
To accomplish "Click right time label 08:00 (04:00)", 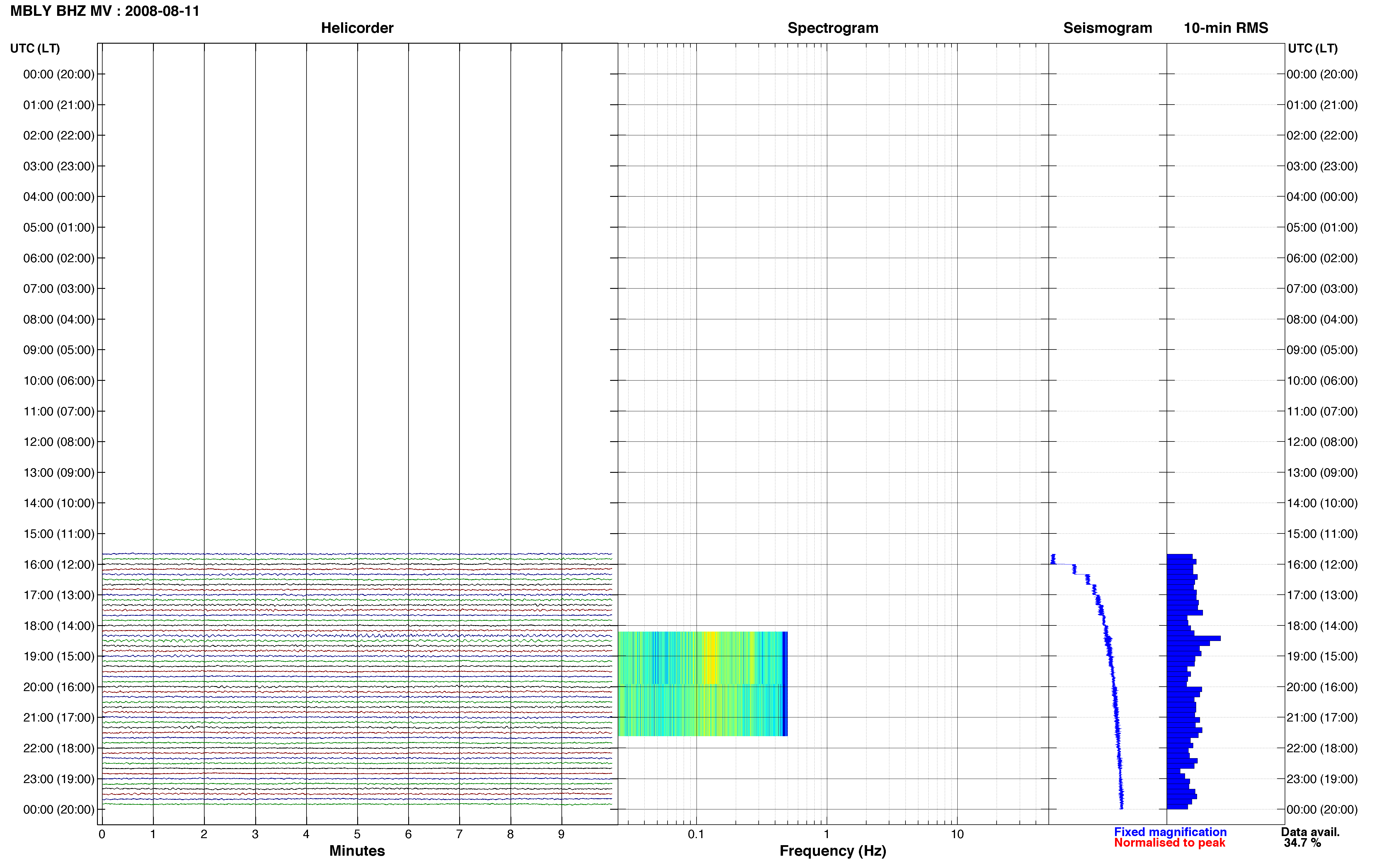I will coord(1322,319).
